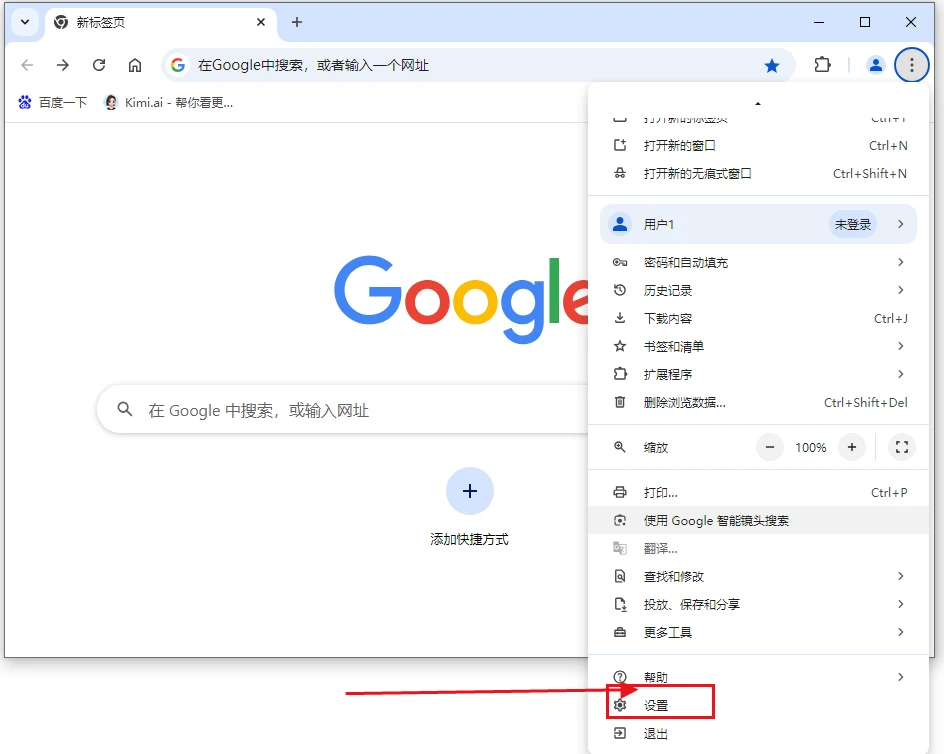
Task: Select 打印... menu item
Action: click(759, 493)
